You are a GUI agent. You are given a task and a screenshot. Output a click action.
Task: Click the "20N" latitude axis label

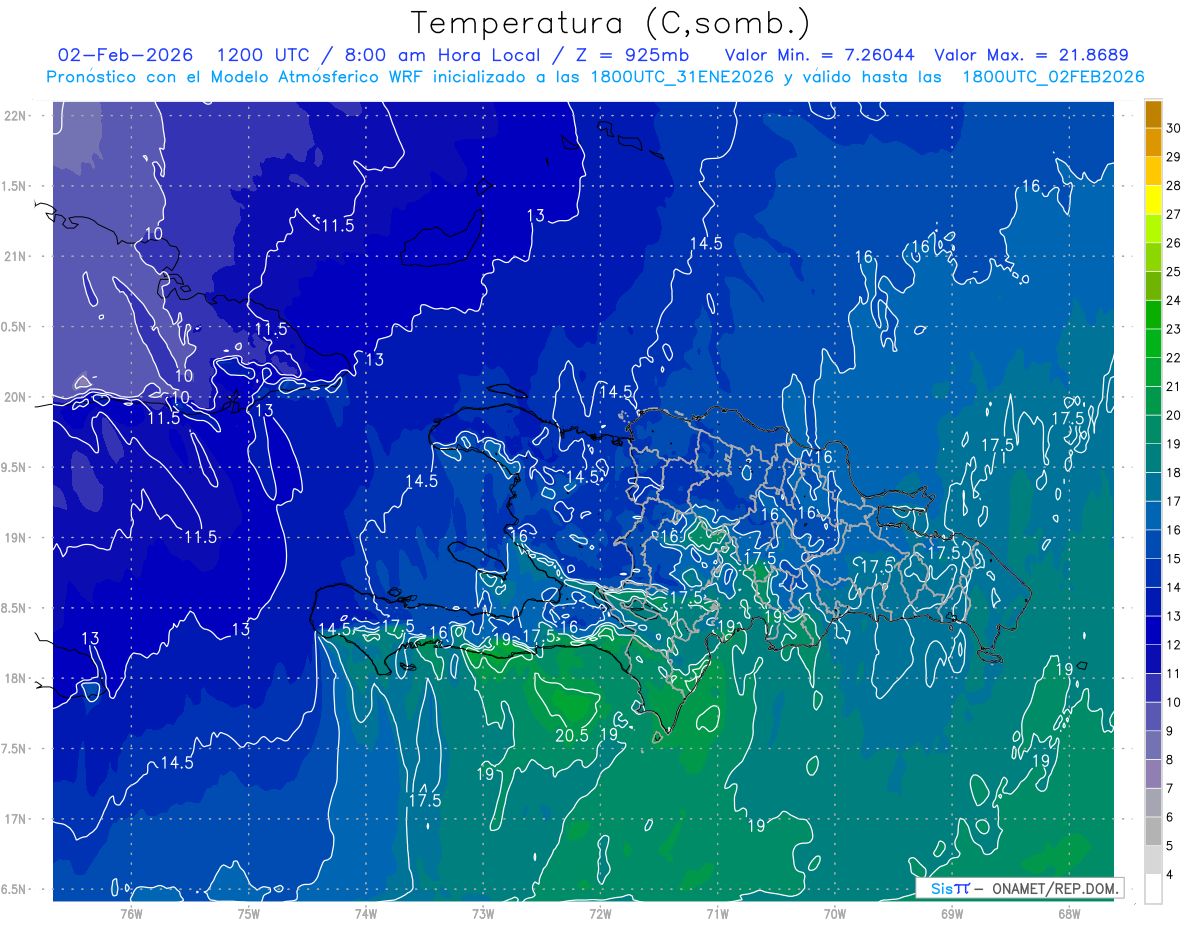point(16,397)
